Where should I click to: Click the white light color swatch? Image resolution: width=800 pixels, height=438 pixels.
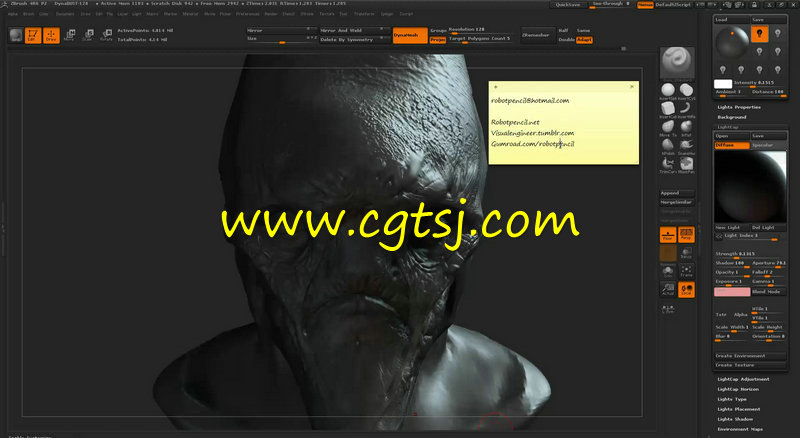(723, 84)
